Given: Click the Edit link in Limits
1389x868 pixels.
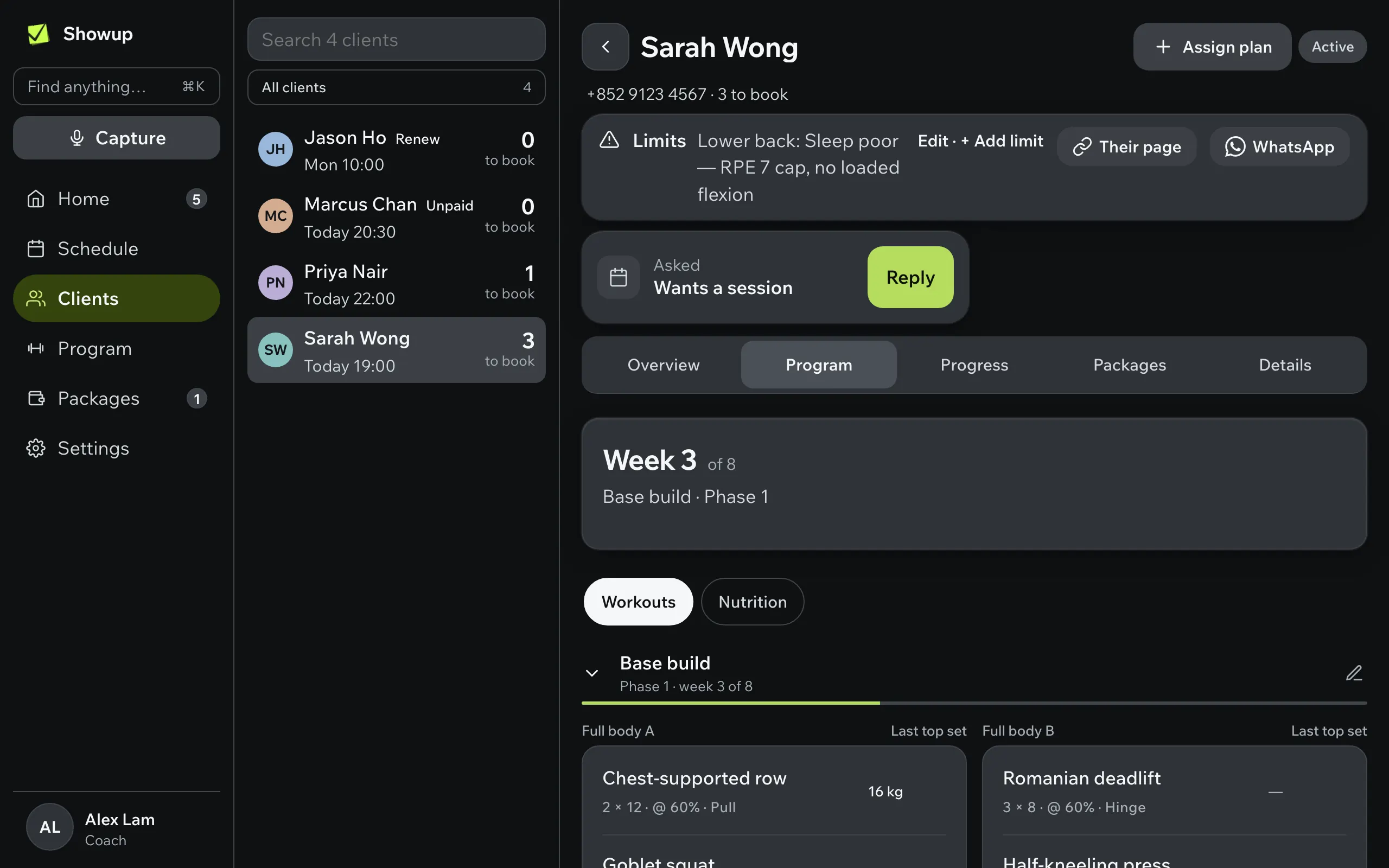Looking at the screenshot, I should 933,141.
